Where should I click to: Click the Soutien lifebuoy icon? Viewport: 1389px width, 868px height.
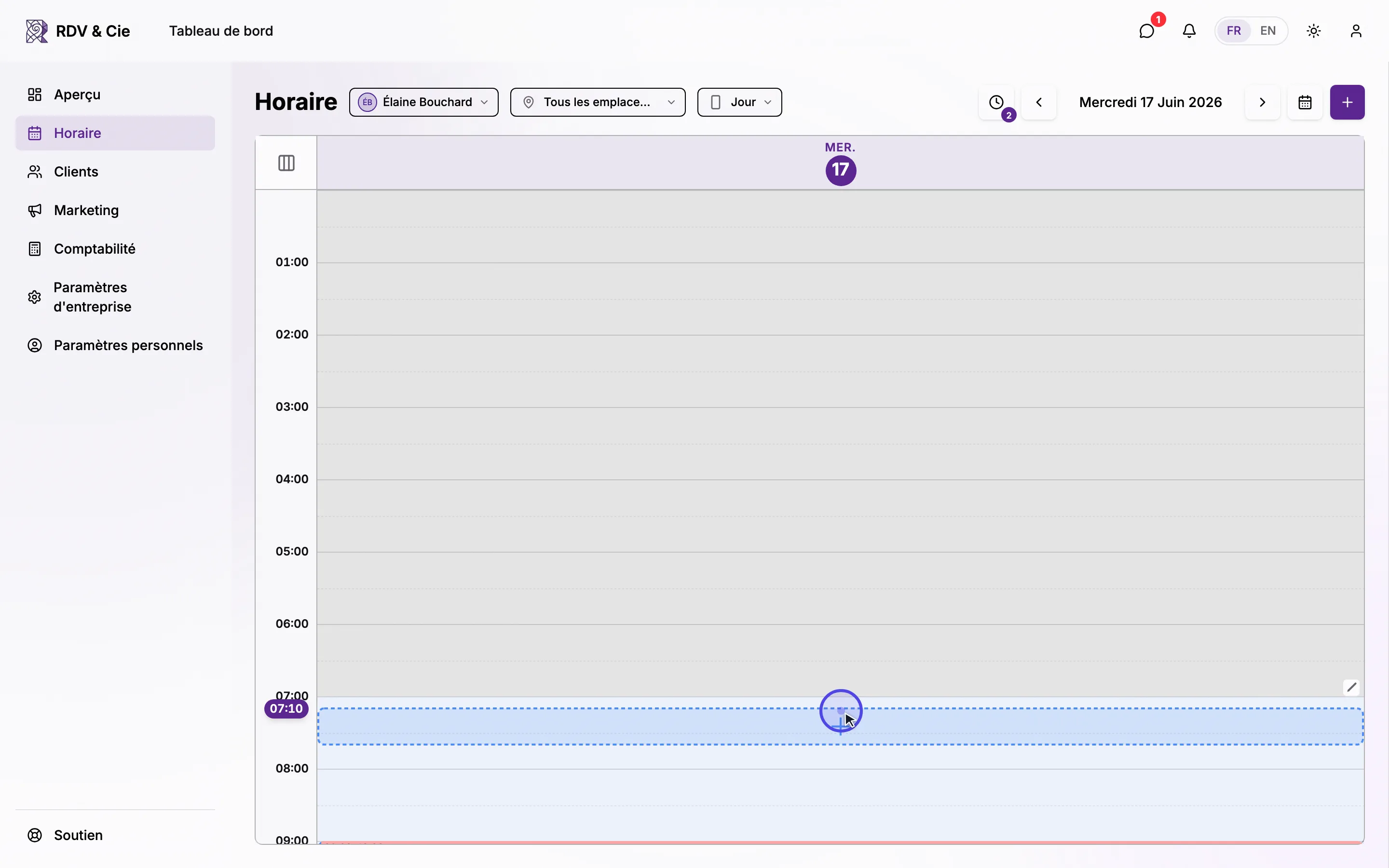click(x=35, y=835)
